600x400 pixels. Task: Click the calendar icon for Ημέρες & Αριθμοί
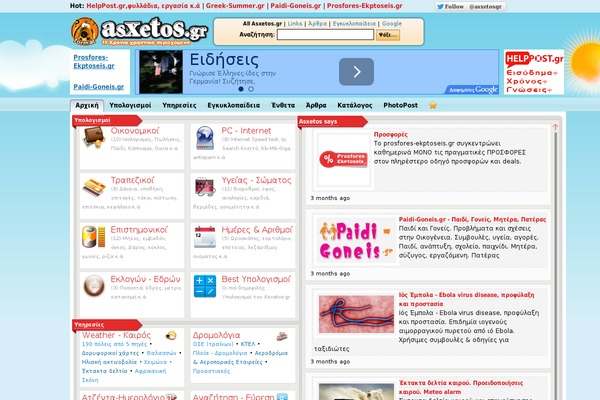pos(205,237)
